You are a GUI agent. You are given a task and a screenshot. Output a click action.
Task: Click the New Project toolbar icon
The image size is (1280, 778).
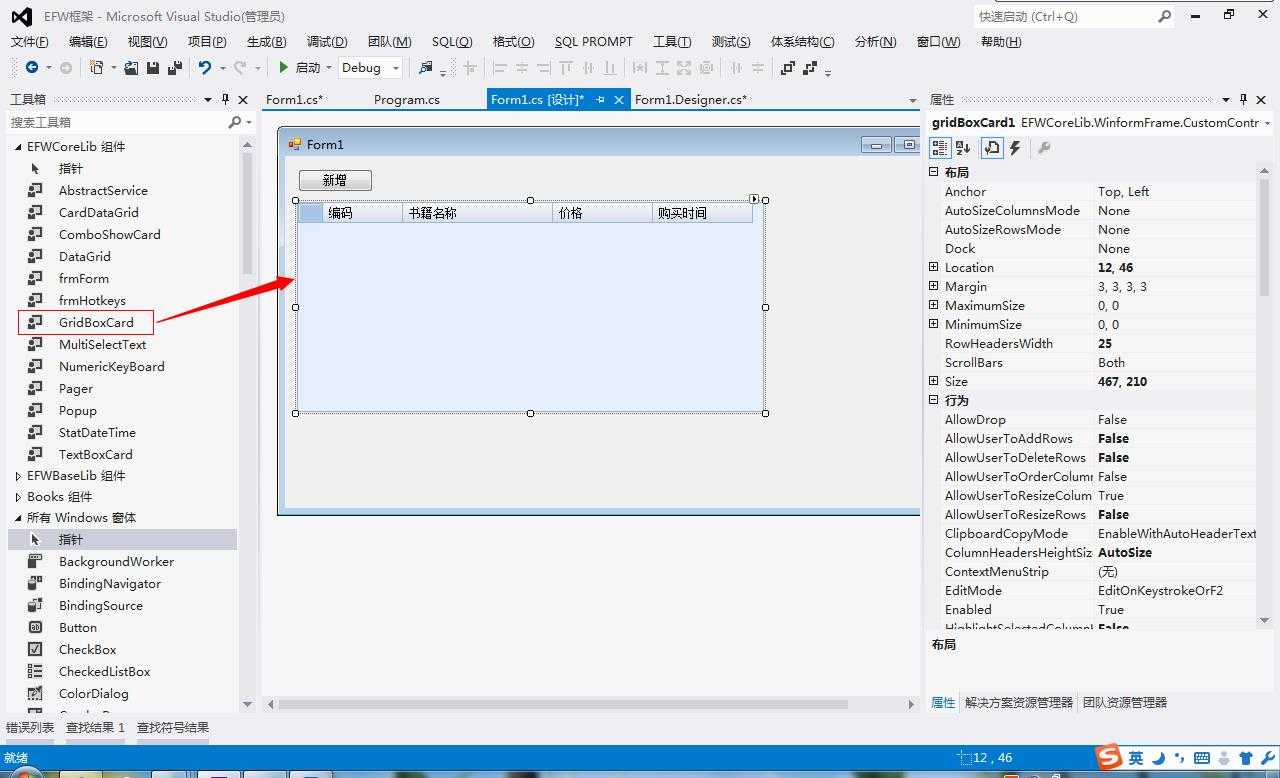(96, 68)
